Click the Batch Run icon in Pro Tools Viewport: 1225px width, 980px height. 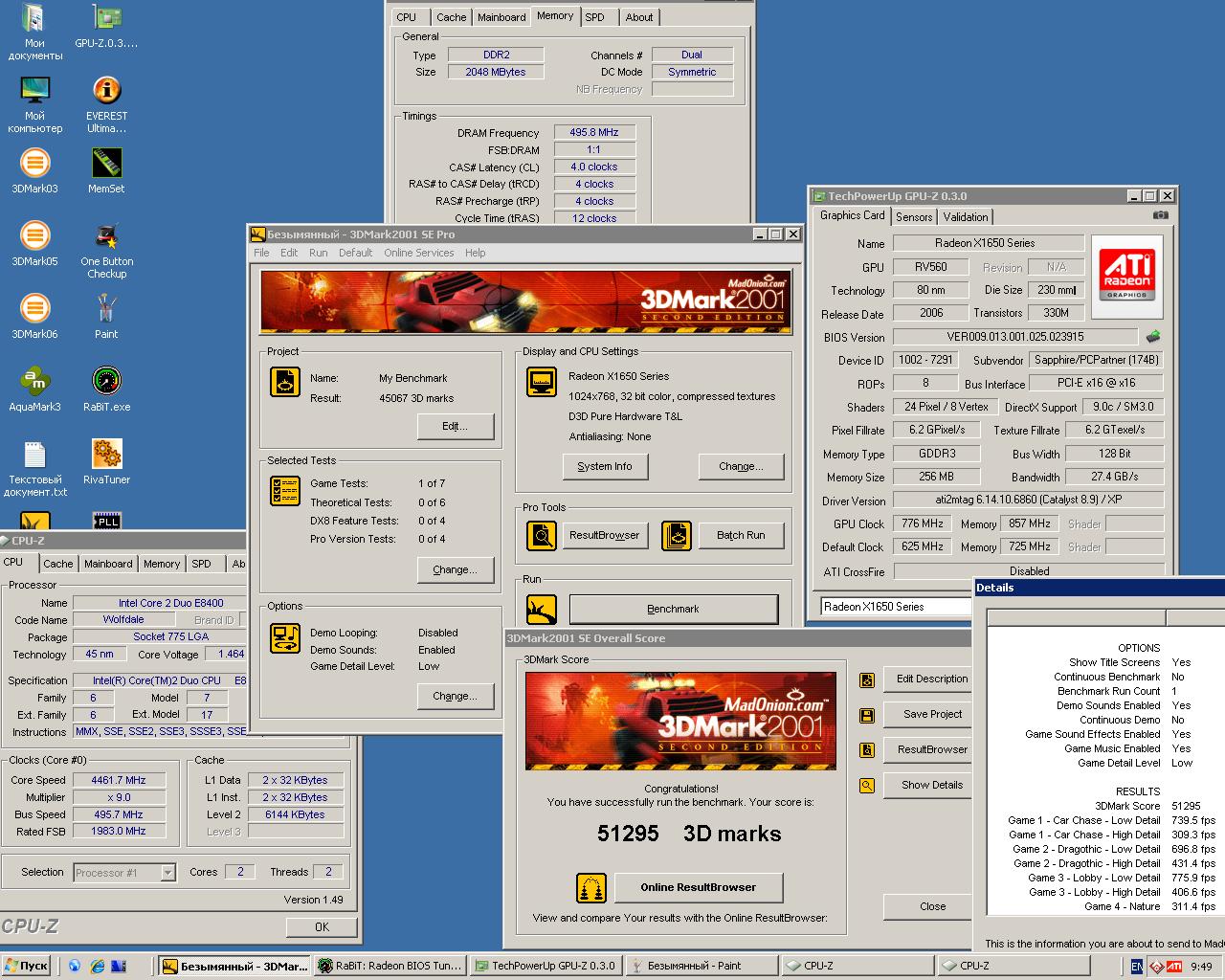click(x=677, y=535)
